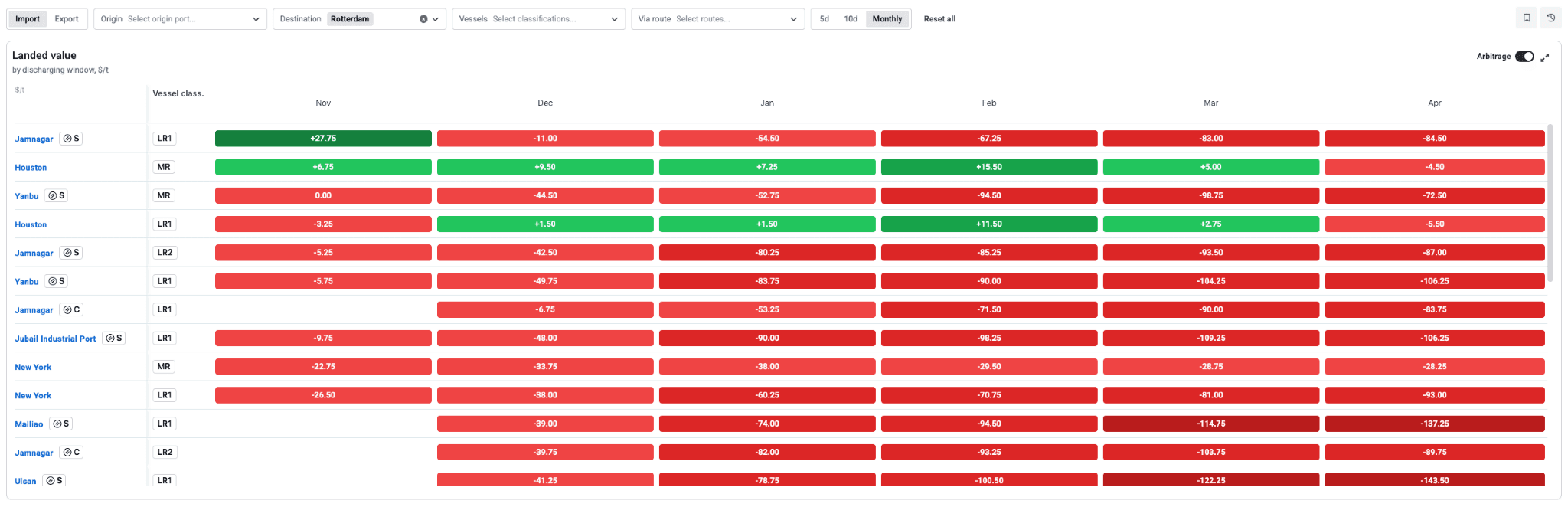Click the S route badge beside Jubail Industrial Port

click(x=114, y=338)
